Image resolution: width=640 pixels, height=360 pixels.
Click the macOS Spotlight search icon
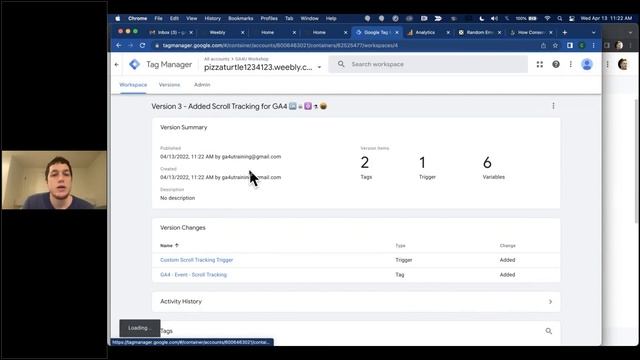[560, 18]
